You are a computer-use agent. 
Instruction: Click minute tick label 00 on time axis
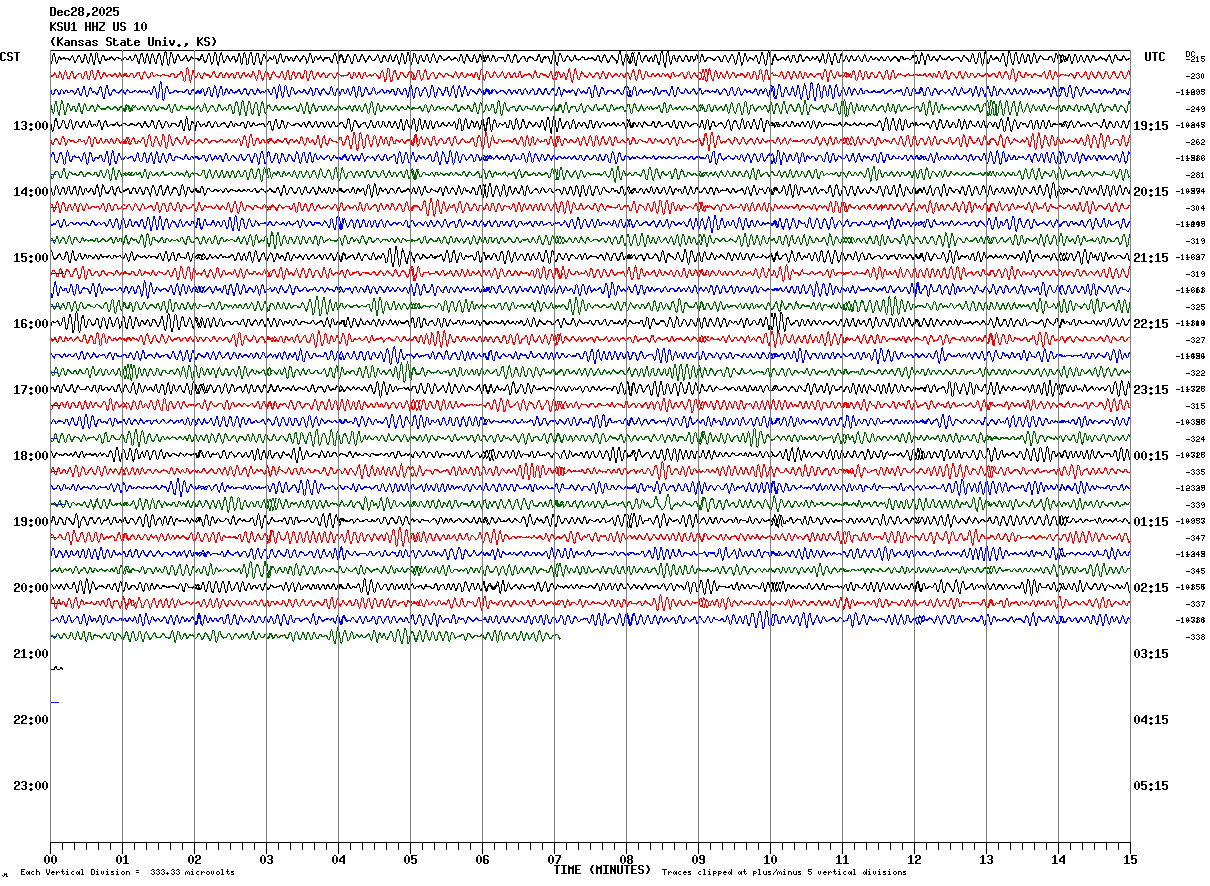pos(50,860)
